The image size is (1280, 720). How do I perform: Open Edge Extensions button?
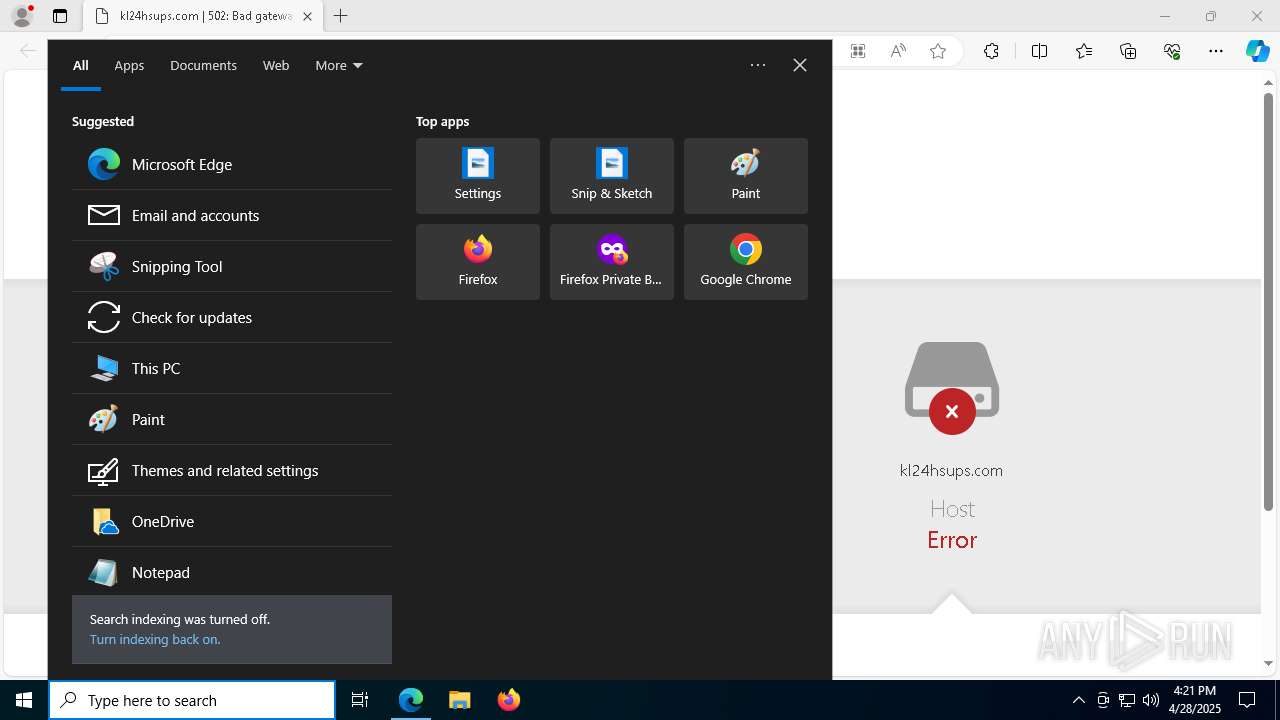[x=991, y=51]
